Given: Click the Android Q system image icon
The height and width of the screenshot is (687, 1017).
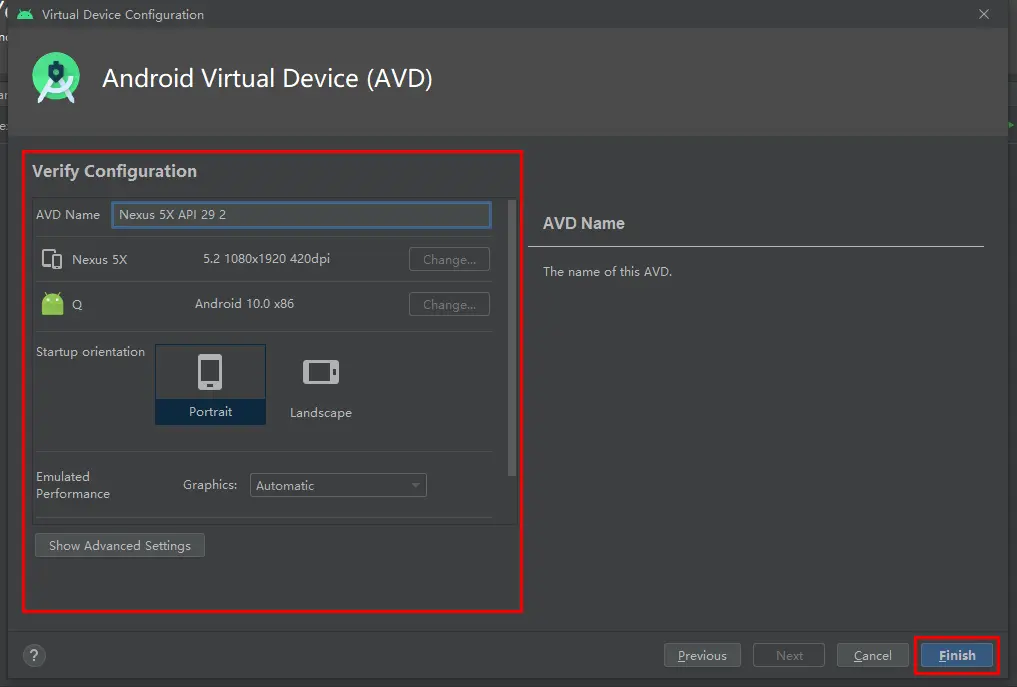Looking at the screenshot, I should point(53,304).
